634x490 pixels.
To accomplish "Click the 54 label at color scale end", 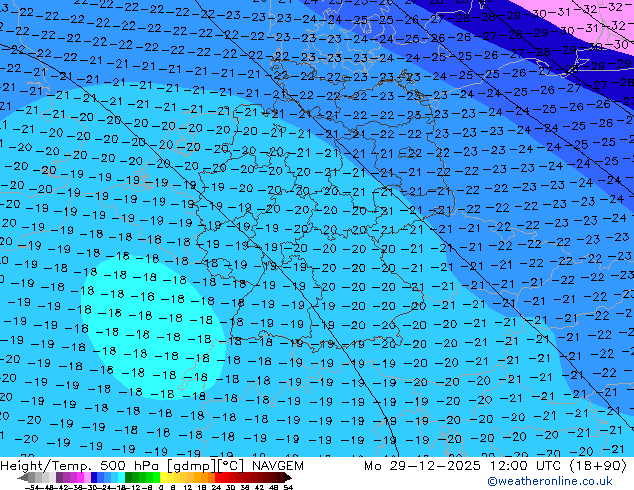I will 289,487.
